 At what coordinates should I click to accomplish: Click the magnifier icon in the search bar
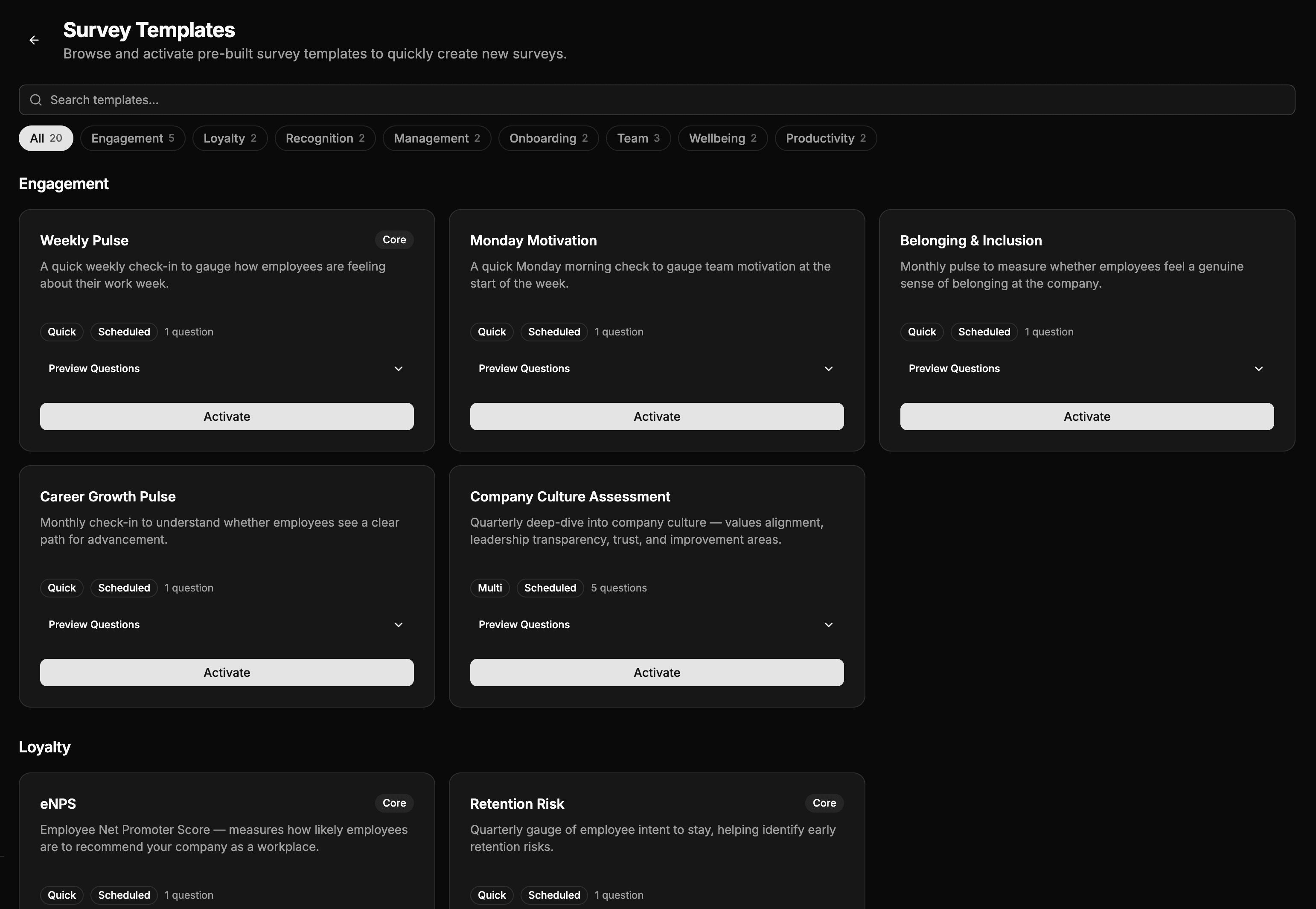(35, 100)
